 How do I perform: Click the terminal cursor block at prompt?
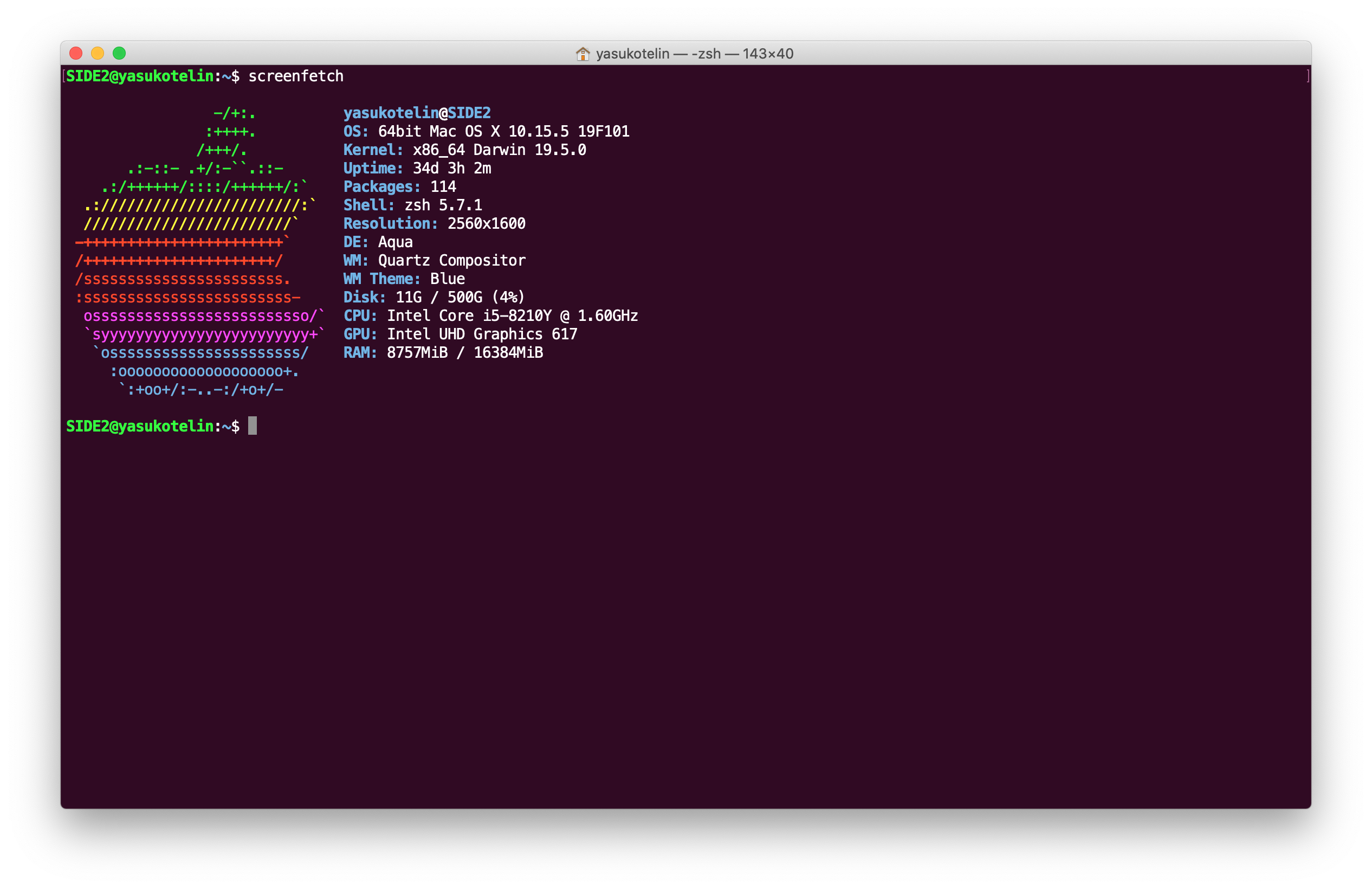pyautogui.click(x=253, y=426)
